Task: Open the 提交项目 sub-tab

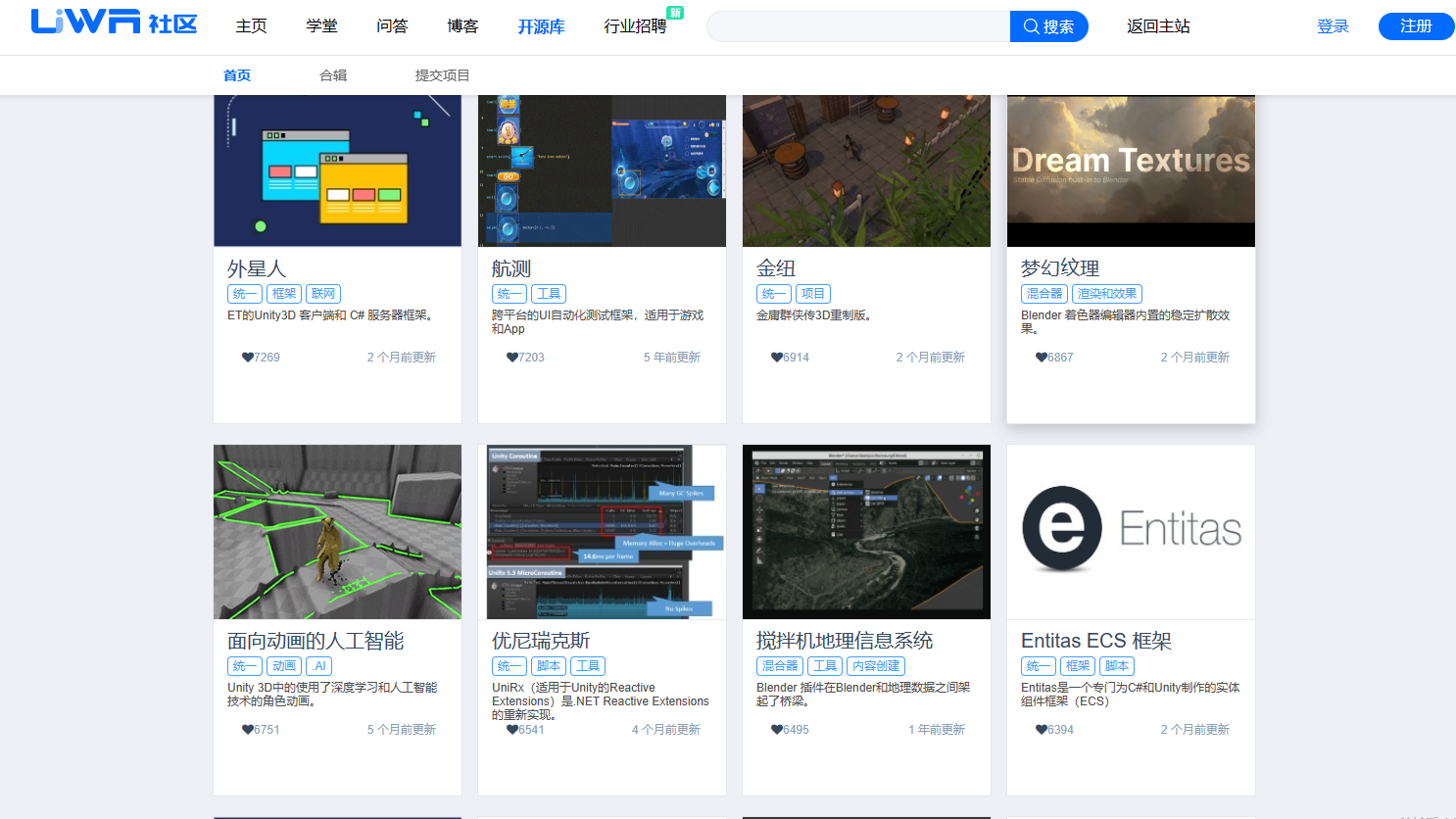Action: (x=442, y=75)
